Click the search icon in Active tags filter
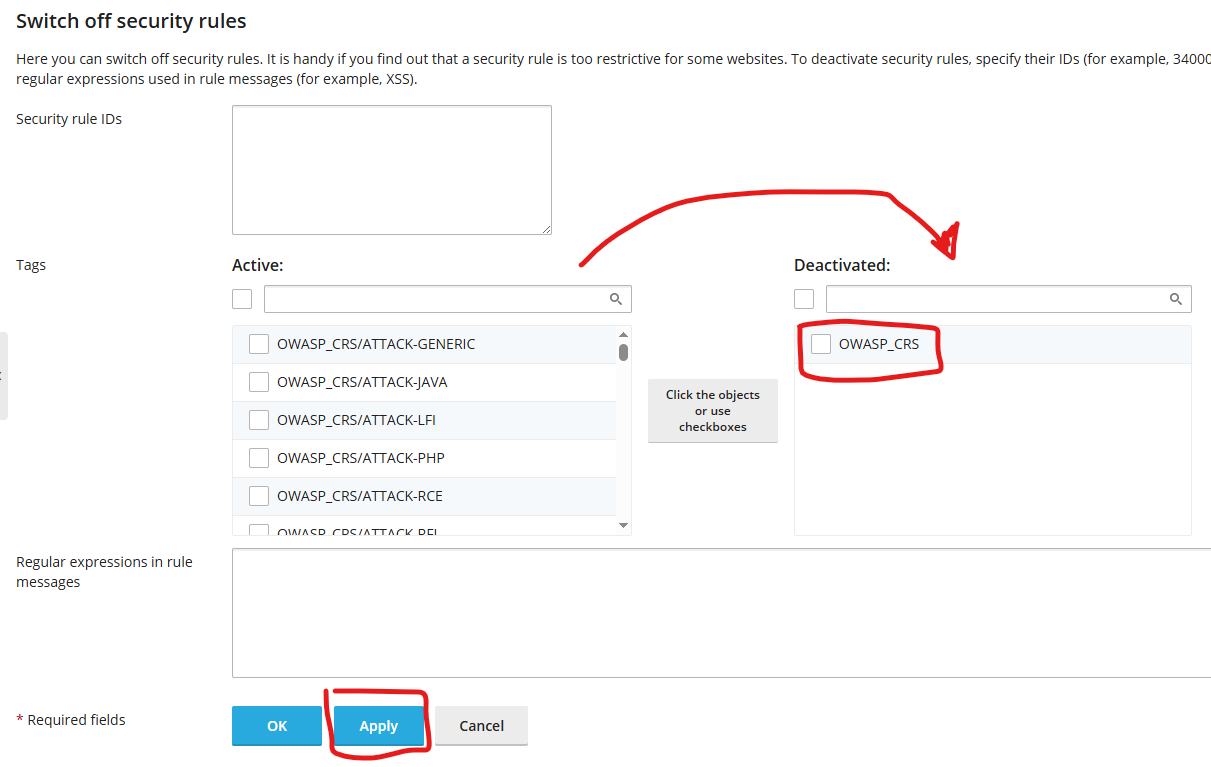The image size is (1211, 767). (x=616, y=299)
